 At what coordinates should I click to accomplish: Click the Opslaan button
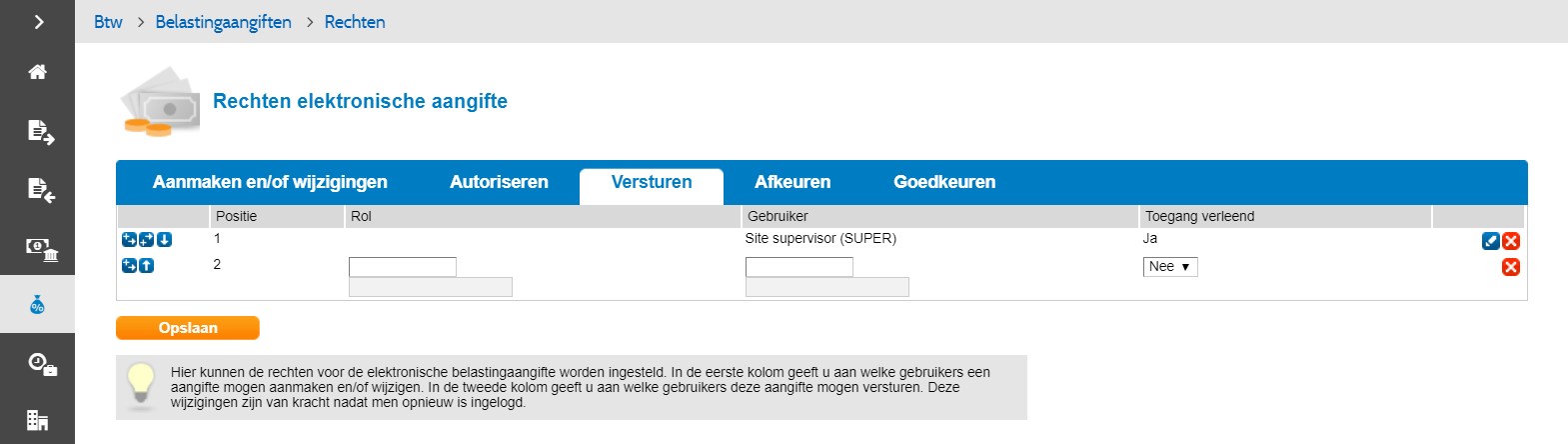coord(188,328)
